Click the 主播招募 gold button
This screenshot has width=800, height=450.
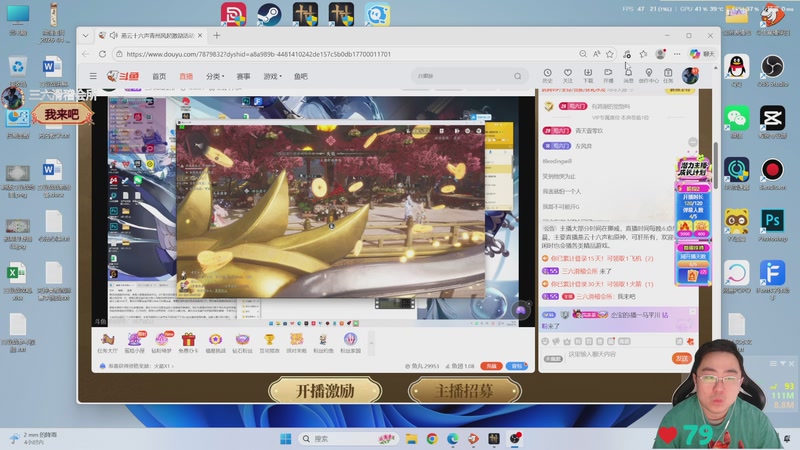point(464,391)
